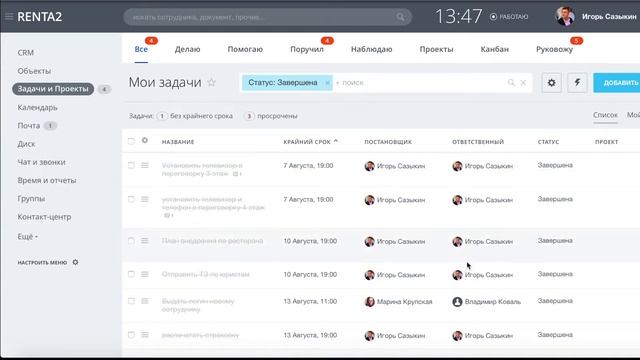Viewport: 640px width, 360px height.
Task: Click the user avatar of Игорь Сазыкин in header
Action: (x=565, y=16)
